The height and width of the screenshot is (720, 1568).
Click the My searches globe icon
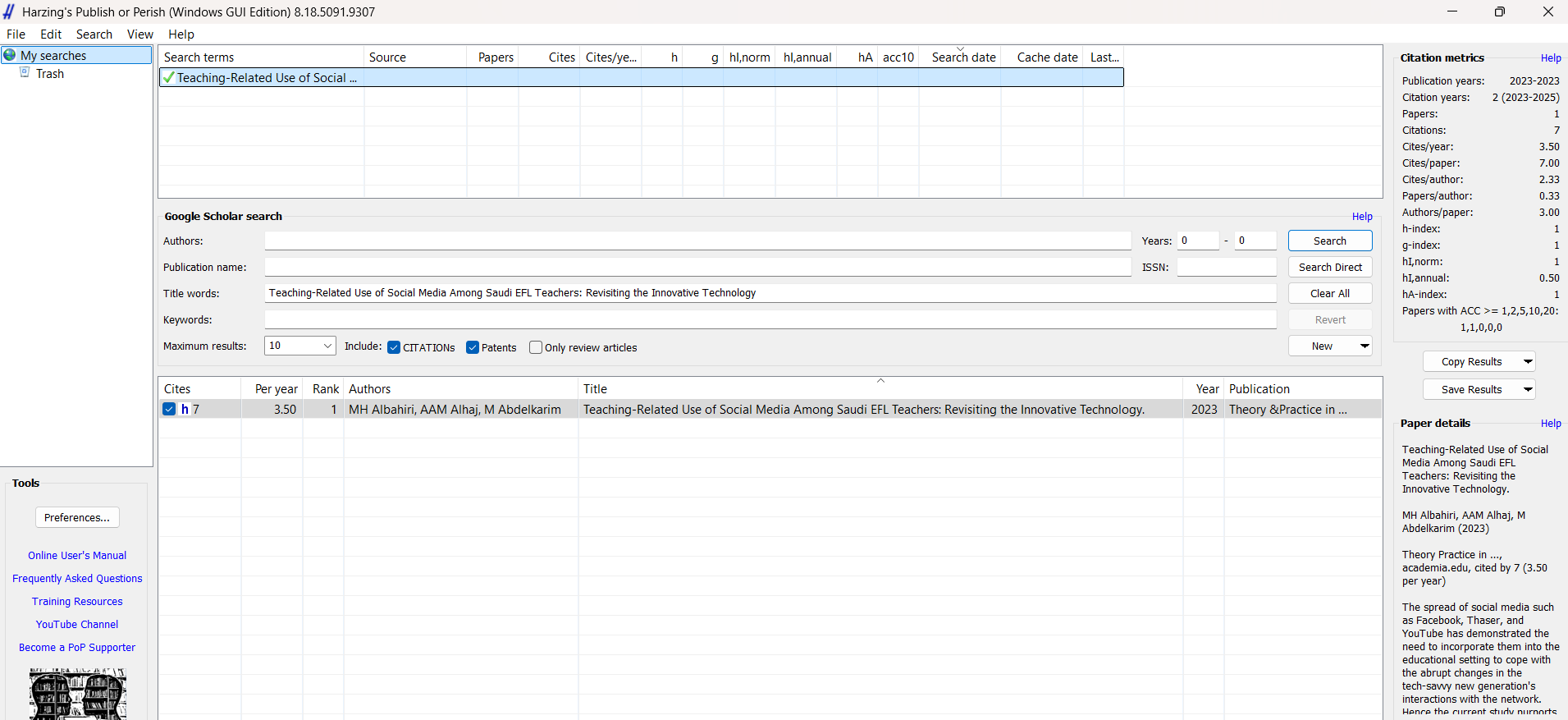pyautogui.click(x=10, y=55)
